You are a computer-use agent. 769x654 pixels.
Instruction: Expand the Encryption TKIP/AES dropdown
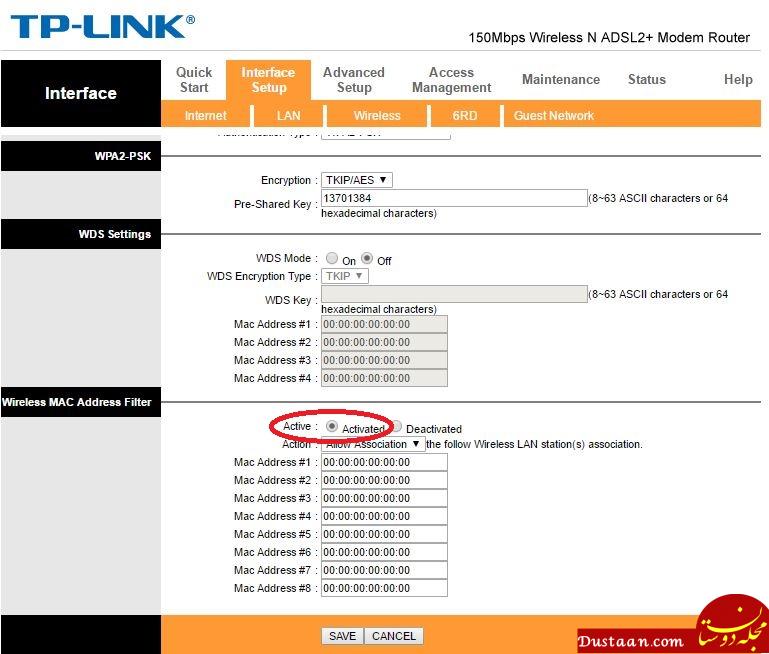click(x=356, y=180)
